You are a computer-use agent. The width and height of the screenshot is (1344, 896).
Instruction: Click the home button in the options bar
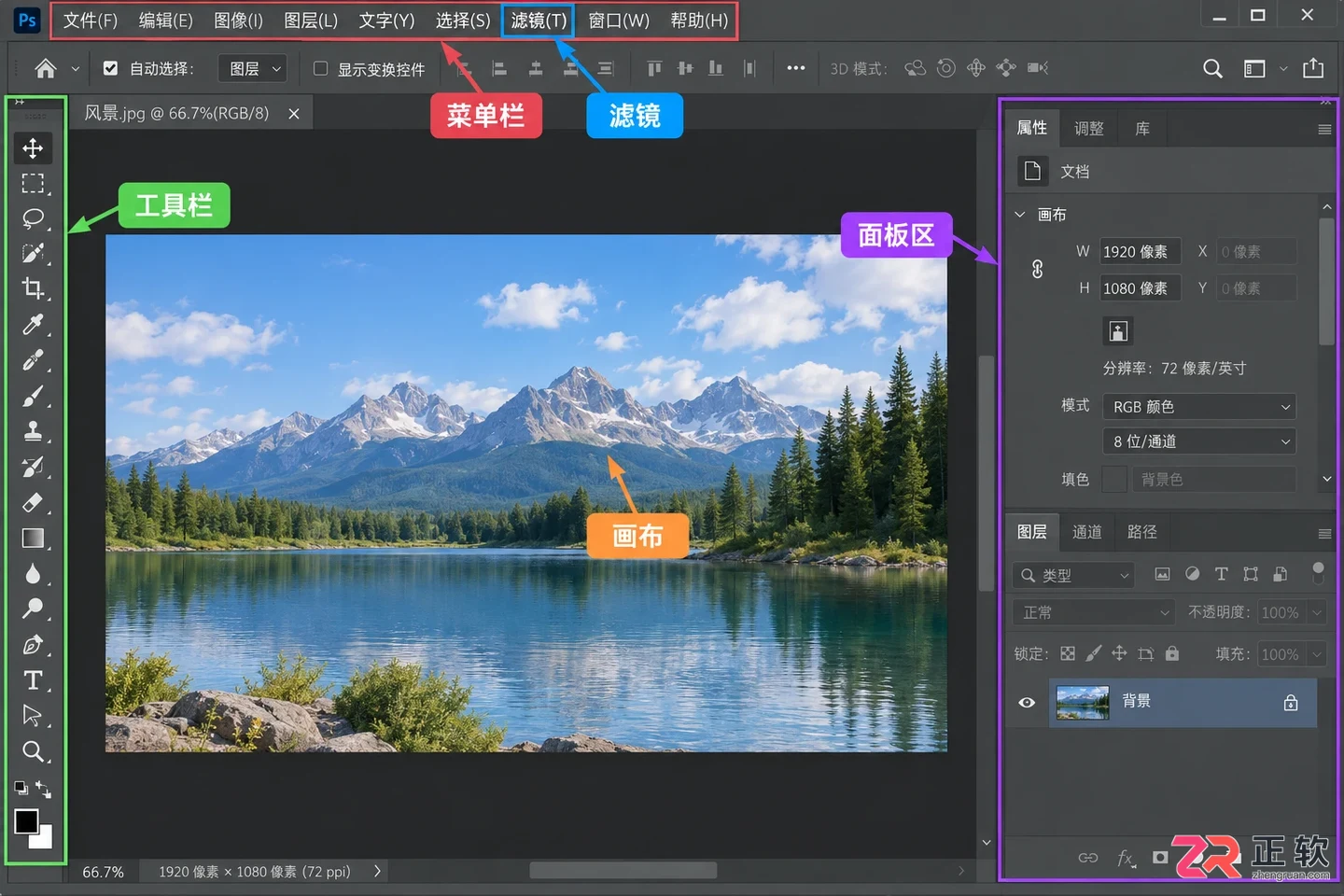click(x=46, y=68)
